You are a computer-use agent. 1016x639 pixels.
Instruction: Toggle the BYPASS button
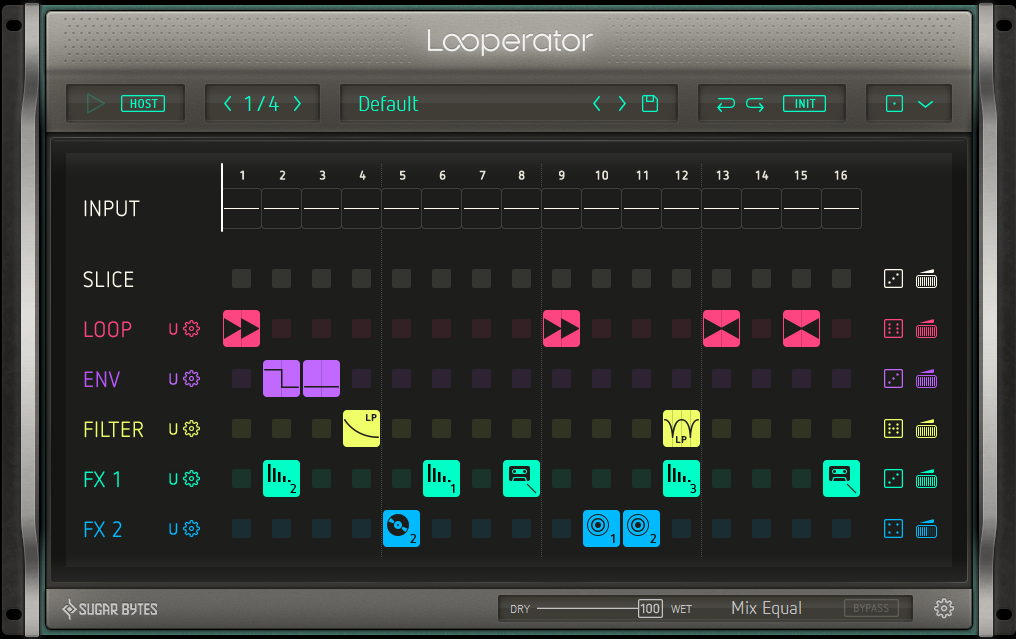[871, 608]
